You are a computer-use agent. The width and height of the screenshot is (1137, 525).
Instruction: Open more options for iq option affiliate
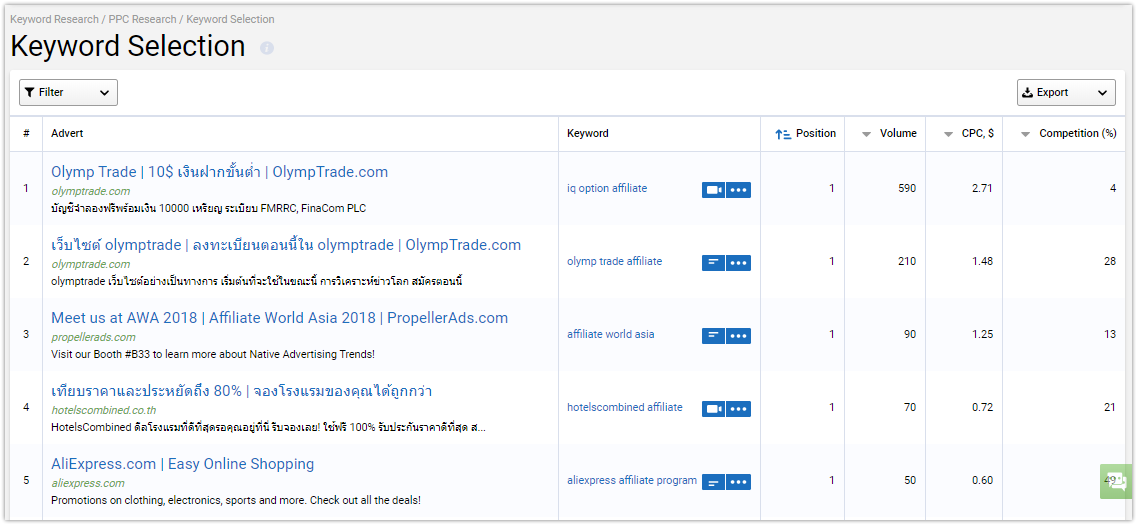pos(738,190)
